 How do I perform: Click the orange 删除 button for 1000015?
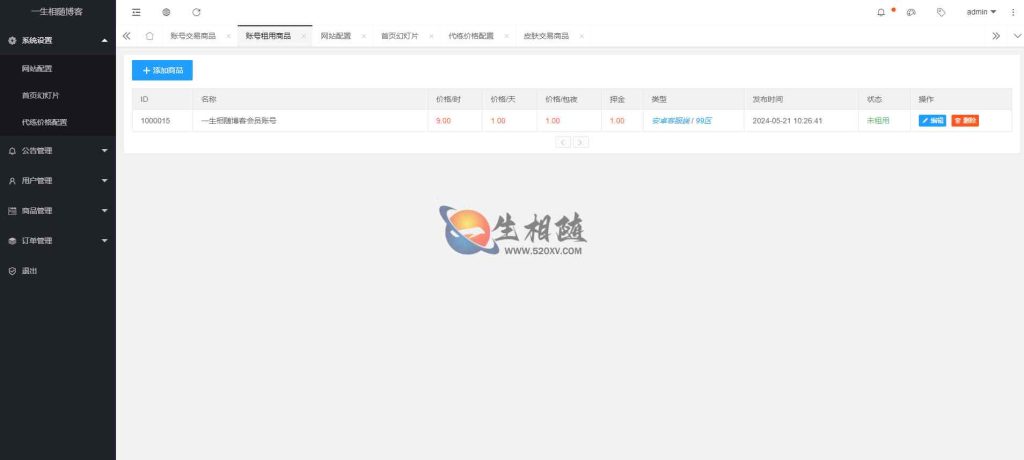(x=965, y=121)
